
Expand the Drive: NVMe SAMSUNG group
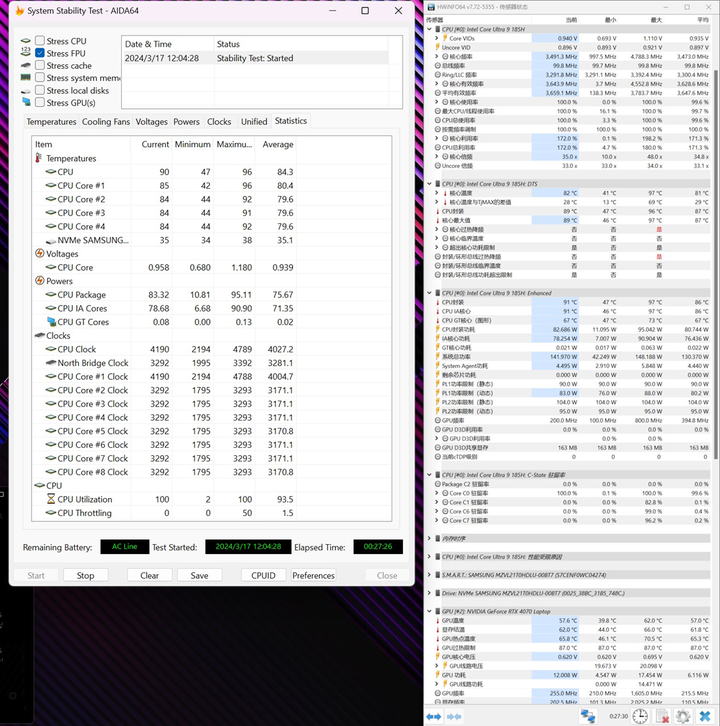[429, 593]
